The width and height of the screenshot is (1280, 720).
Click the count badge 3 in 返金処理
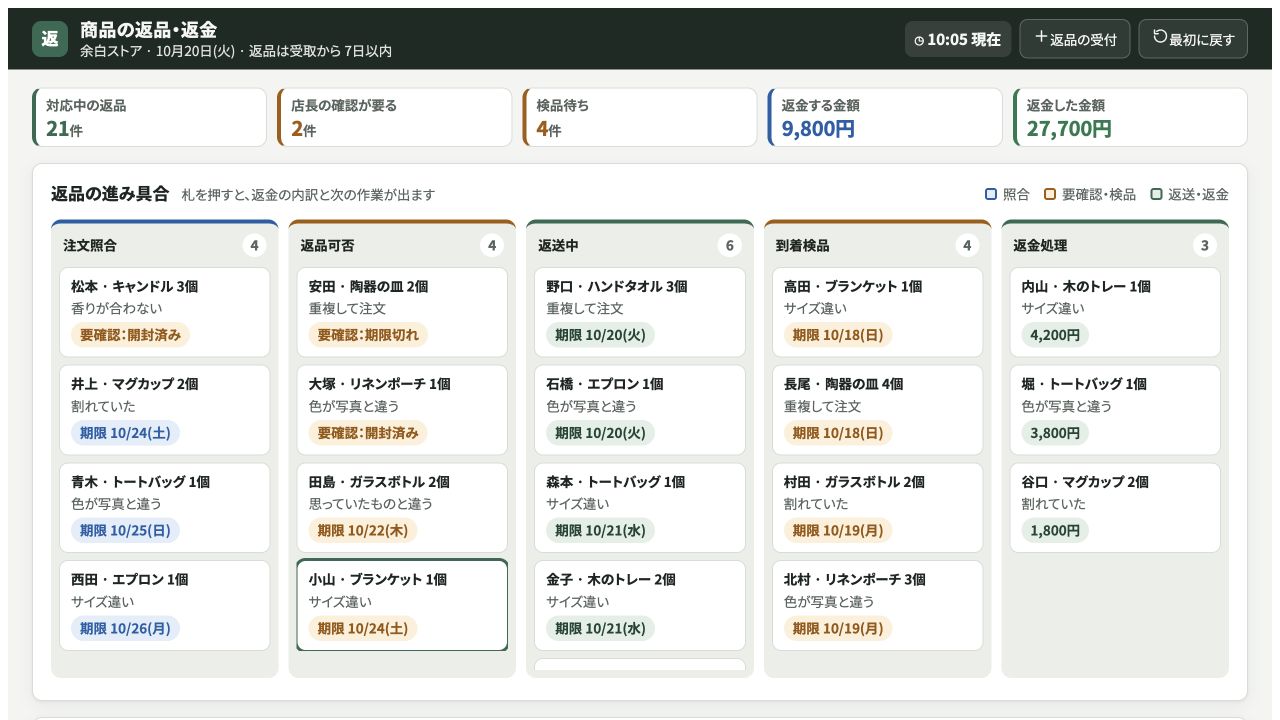1204,245
